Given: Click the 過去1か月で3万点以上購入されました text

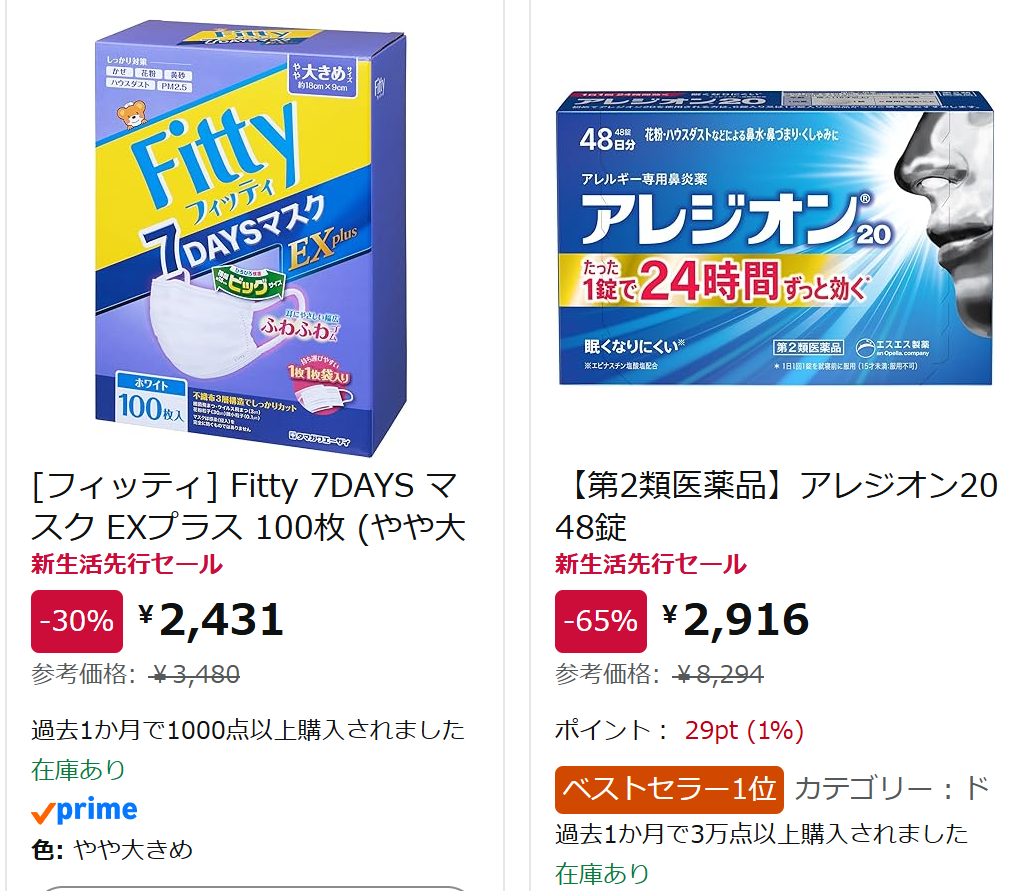Looking at the screenshot, I should (x=762, y=833).
